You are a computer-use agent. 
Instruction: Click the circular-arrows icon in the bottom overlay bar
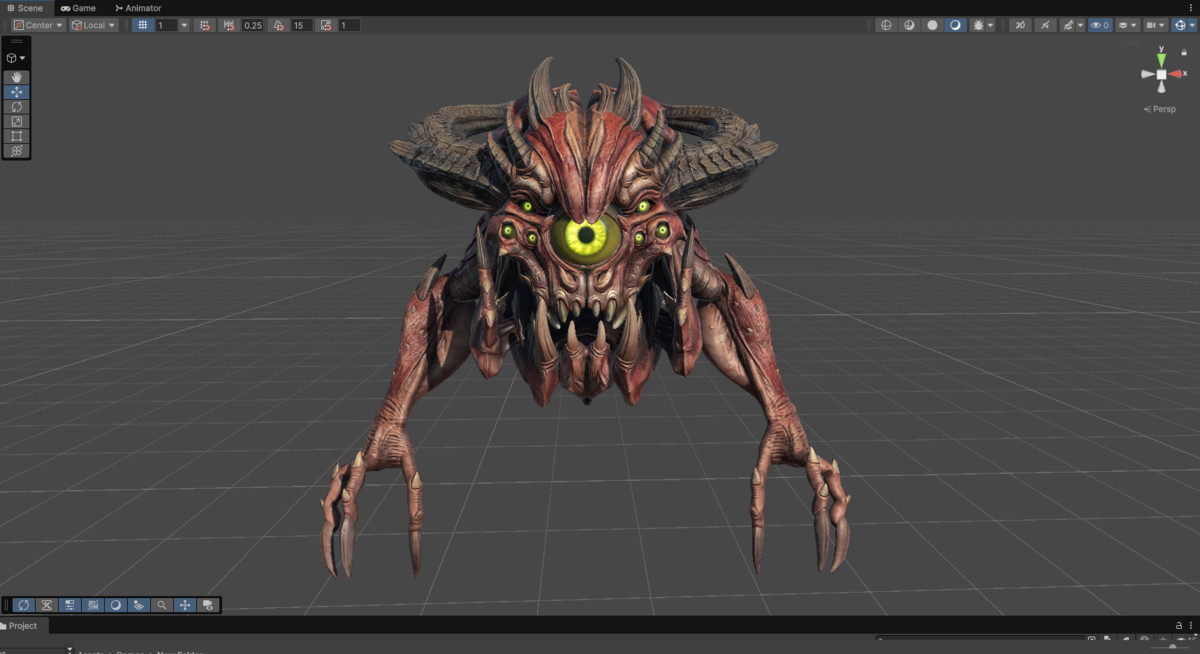point(24,605)
